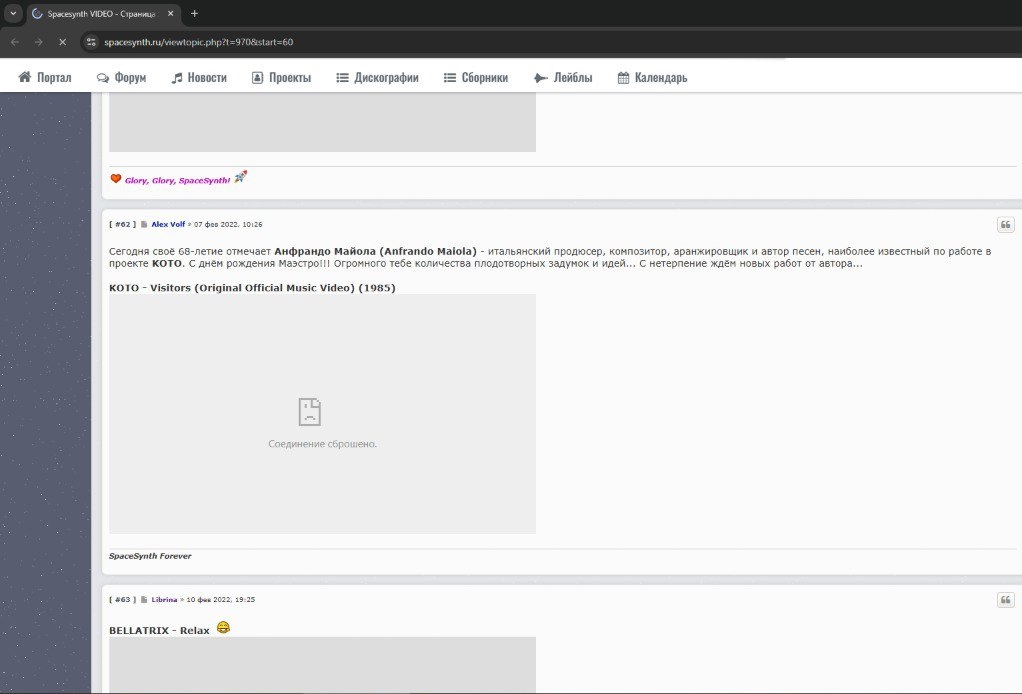This screenshot has height=694, width=1022.
Task: Open the Форум menu item
Action: click(x=121, y=78)
